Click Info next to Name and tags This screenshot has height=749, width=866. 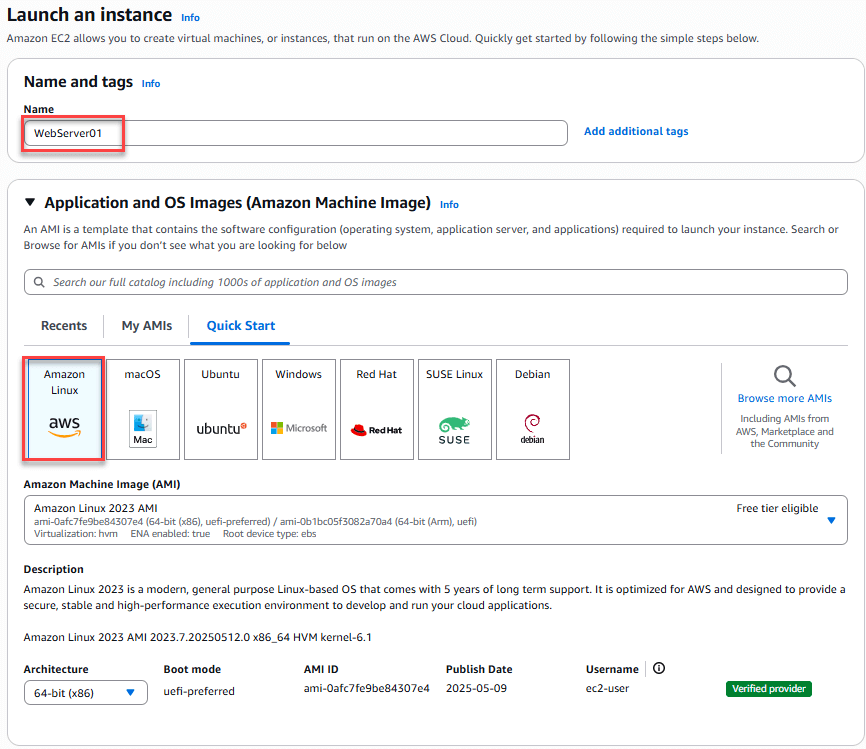point(150,84)
